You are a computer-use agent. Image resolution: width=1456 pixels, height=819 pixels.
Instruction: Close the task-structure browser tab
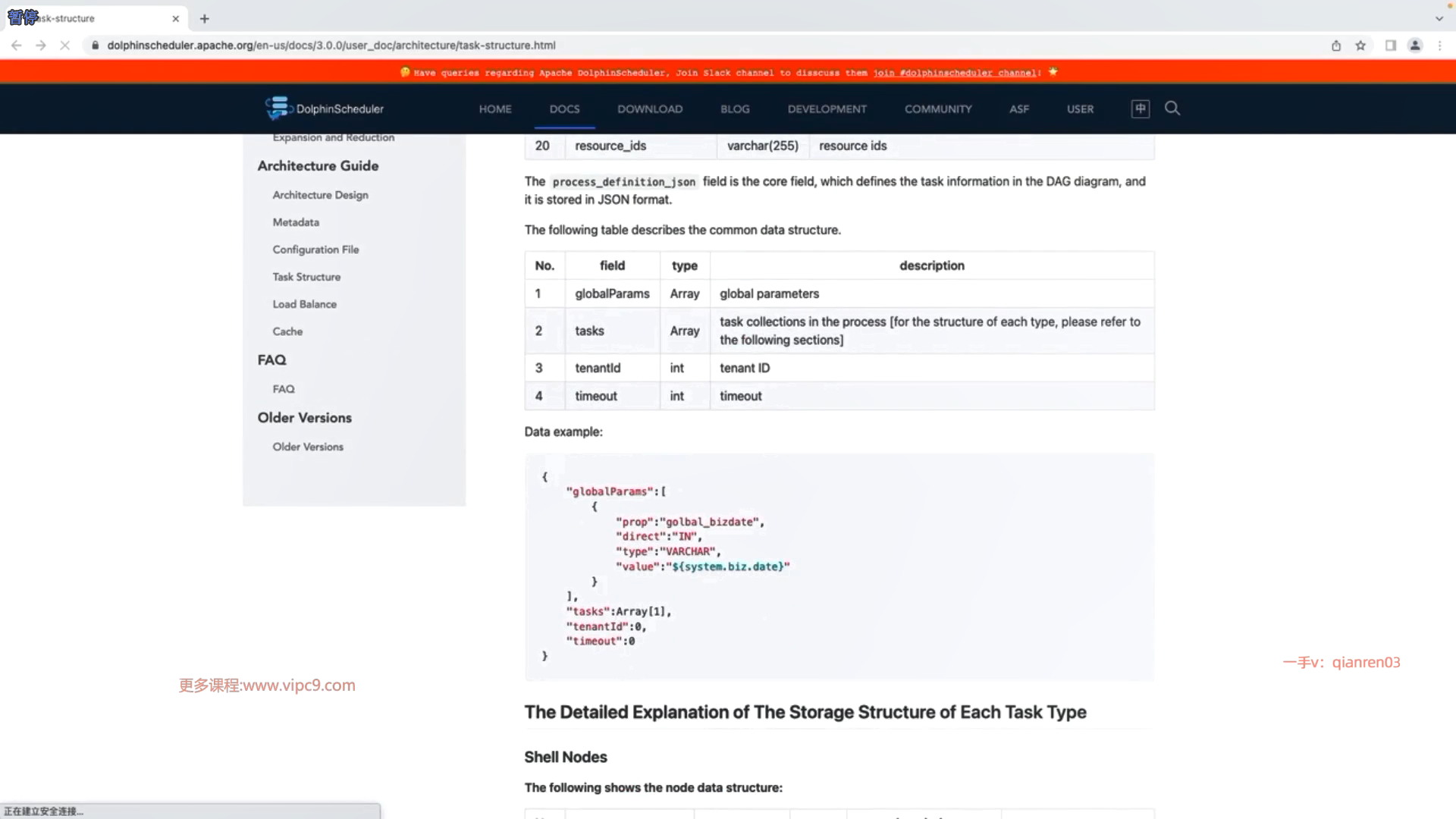[175, 18]
